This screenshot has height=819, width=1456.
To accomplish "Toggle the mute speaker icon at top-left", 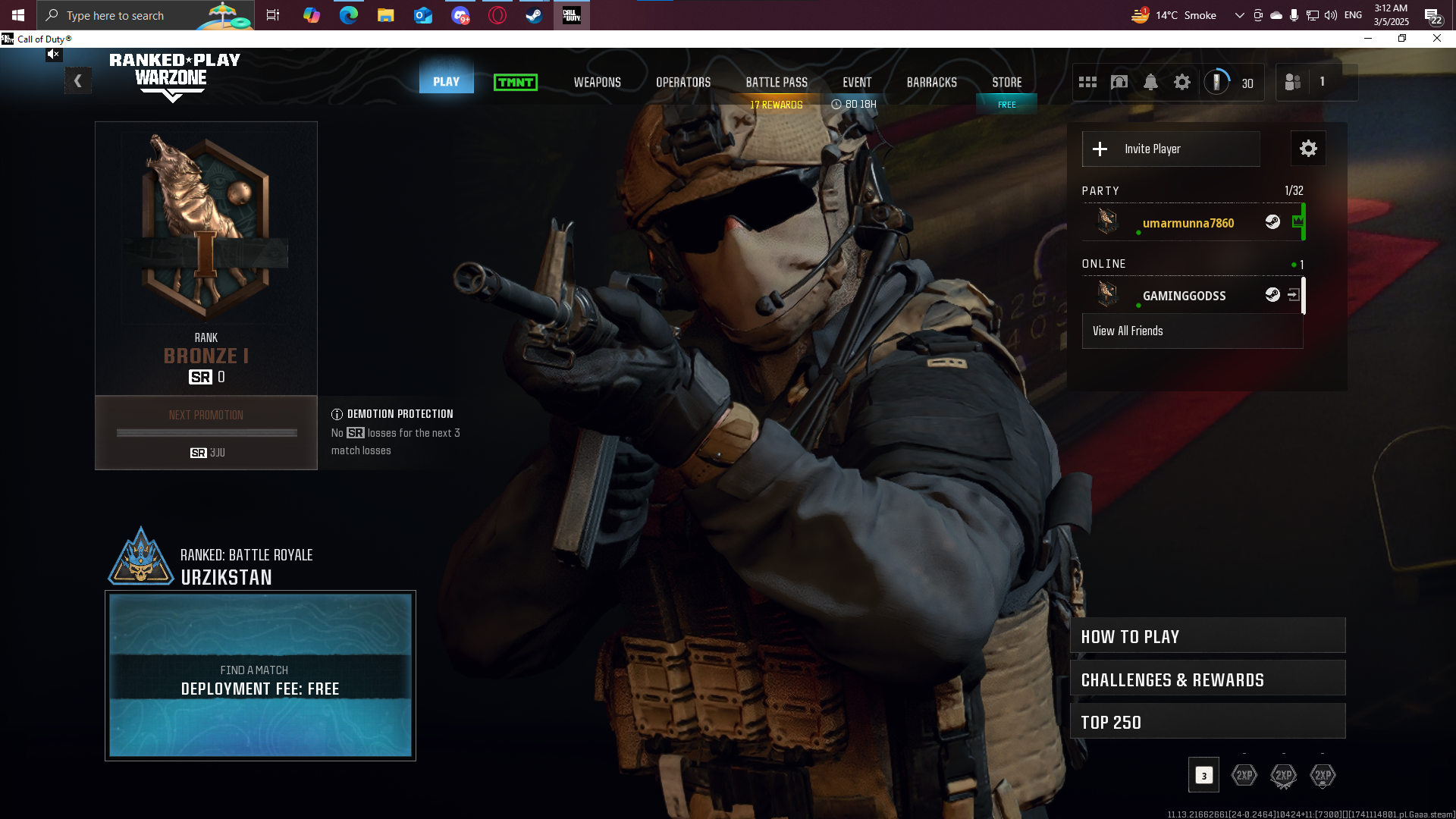I will (x=53, y=55).
